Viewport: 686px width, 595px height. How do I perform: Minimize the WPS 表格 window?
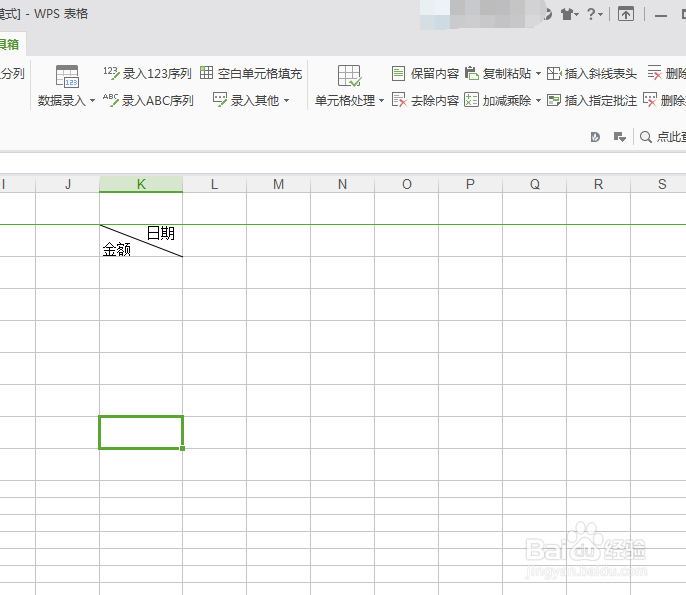661,15
